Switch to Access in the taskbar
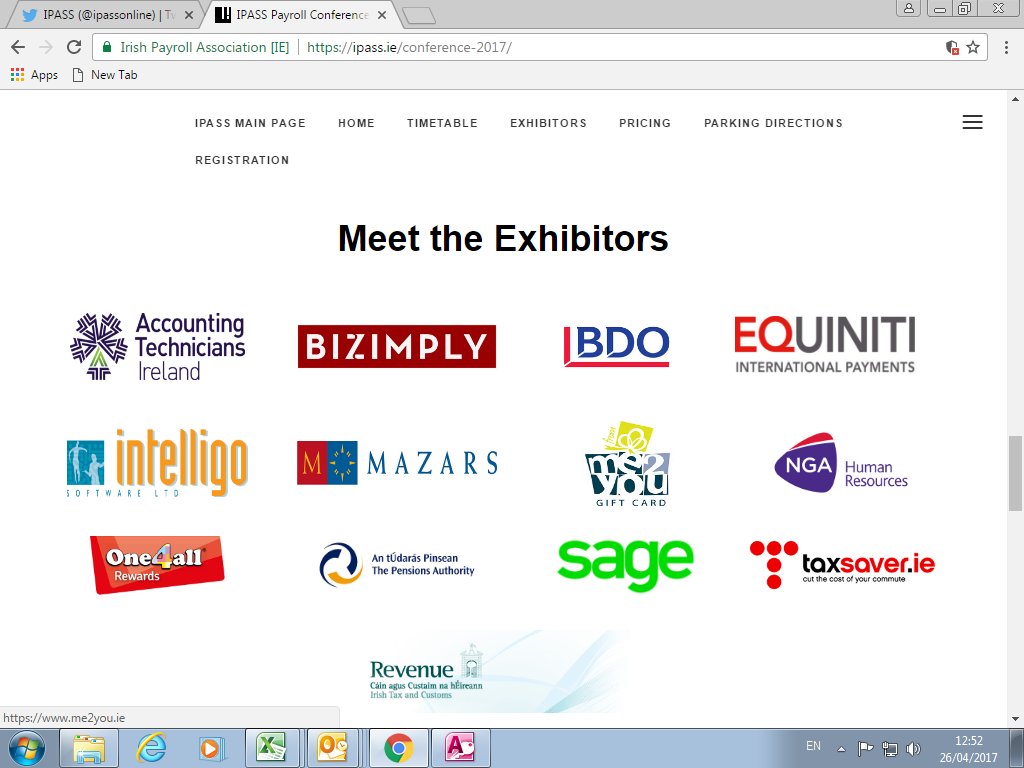The width and height of the screenshot is (1024, 768). pyautogui.click(x=460, y=748)
